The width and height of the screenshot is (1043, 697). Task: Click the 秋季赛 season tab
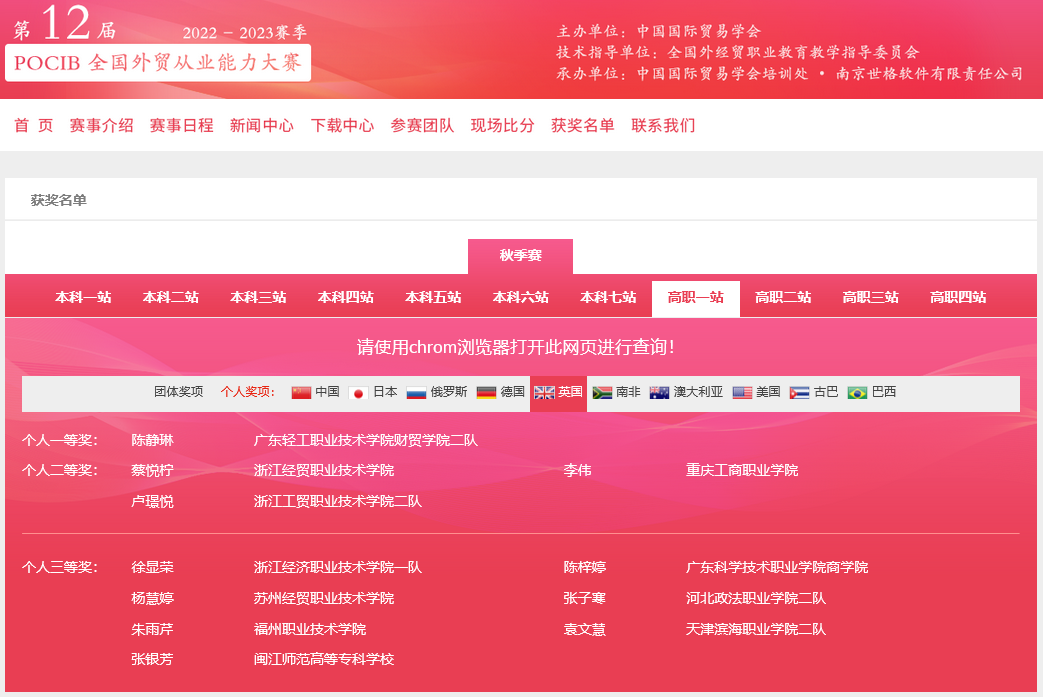click(x=520, y=256)
